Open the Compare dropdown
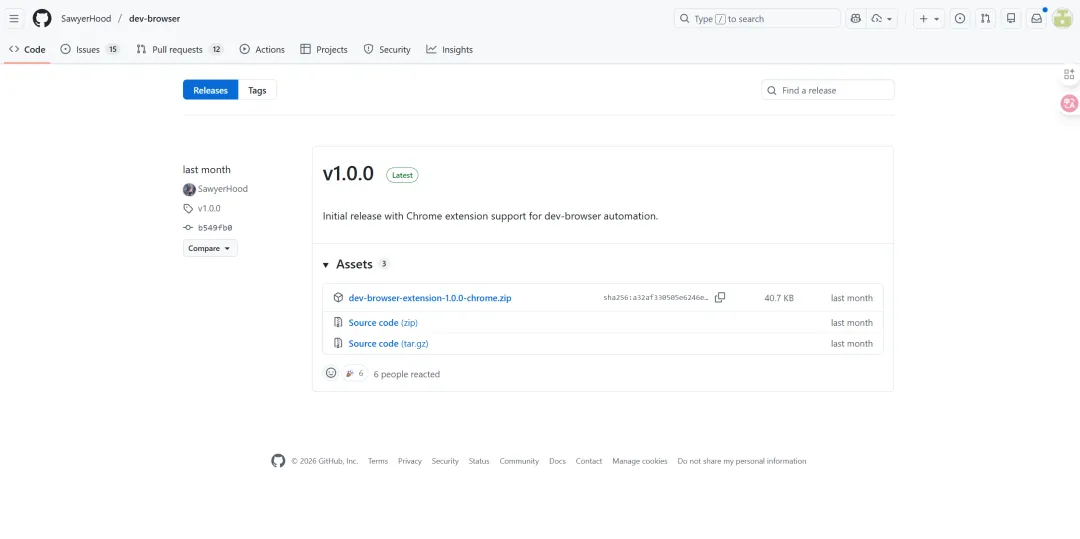Viewport: 1080px width, 539px height. tap(210, 248)
